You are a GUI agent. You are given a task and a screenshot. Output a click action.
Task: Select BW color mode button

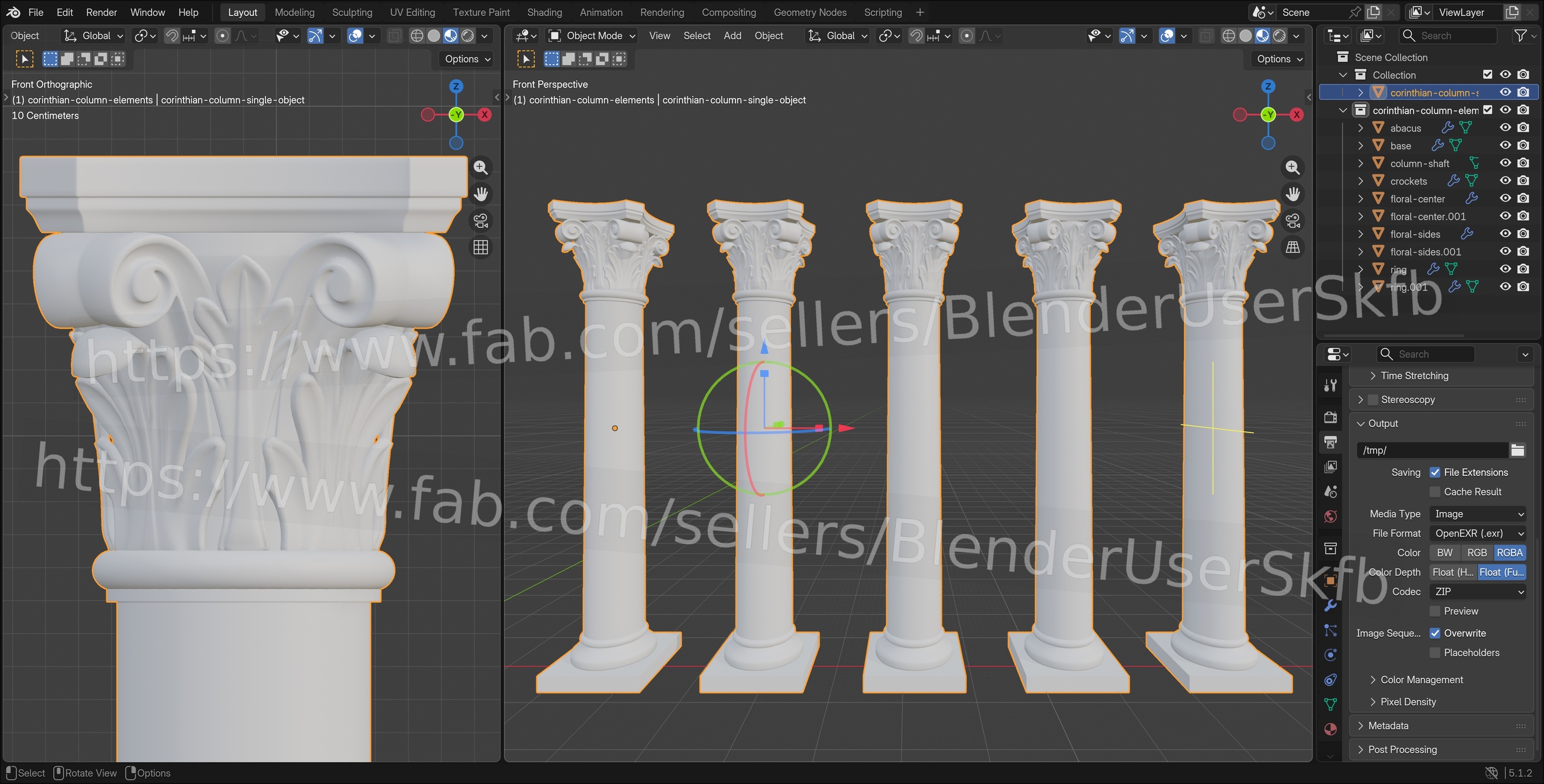[x=1444, y=552]
